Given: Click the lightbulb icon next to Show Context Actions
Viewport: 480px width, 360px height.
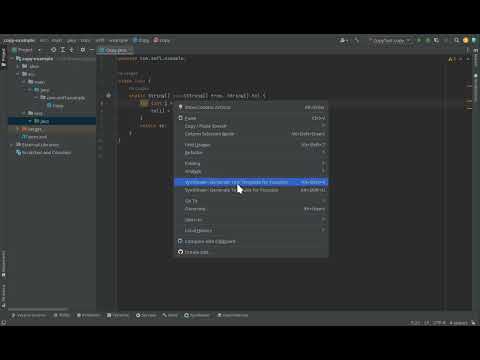Looking at the screenshot, I should 180,107.
